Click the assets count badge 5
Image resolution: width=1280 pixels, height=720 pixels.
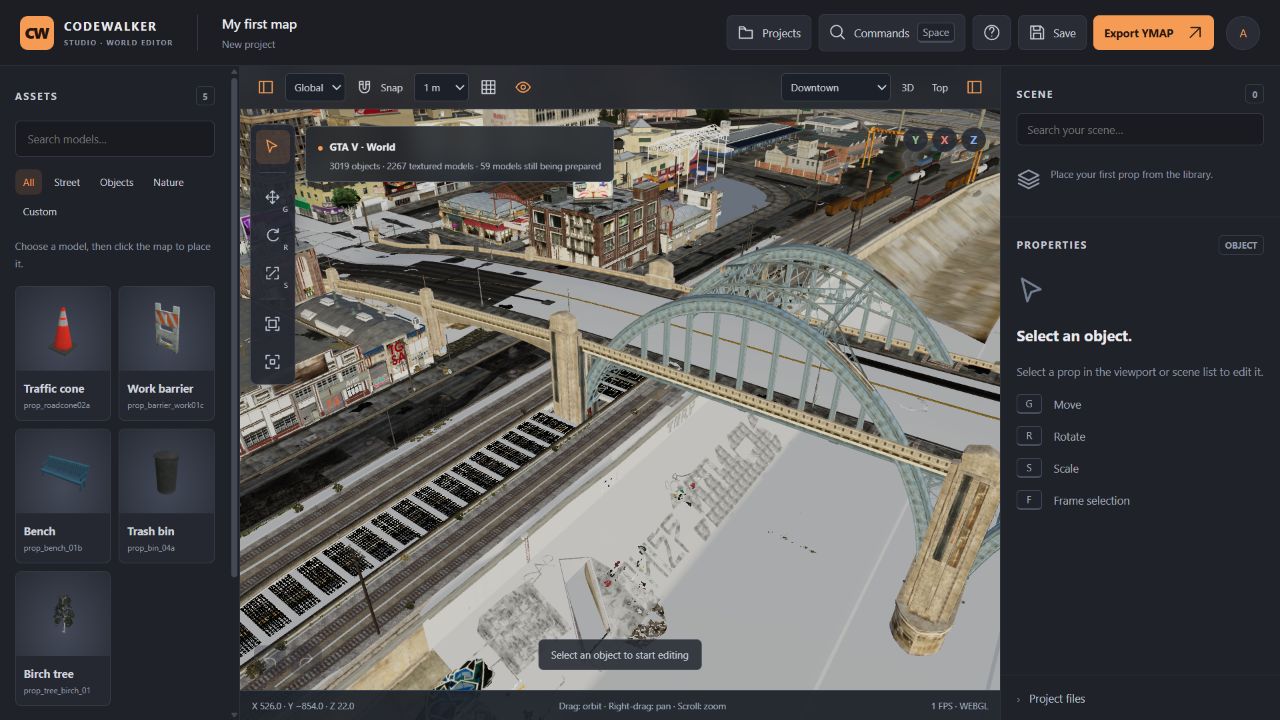pos(205,96)
